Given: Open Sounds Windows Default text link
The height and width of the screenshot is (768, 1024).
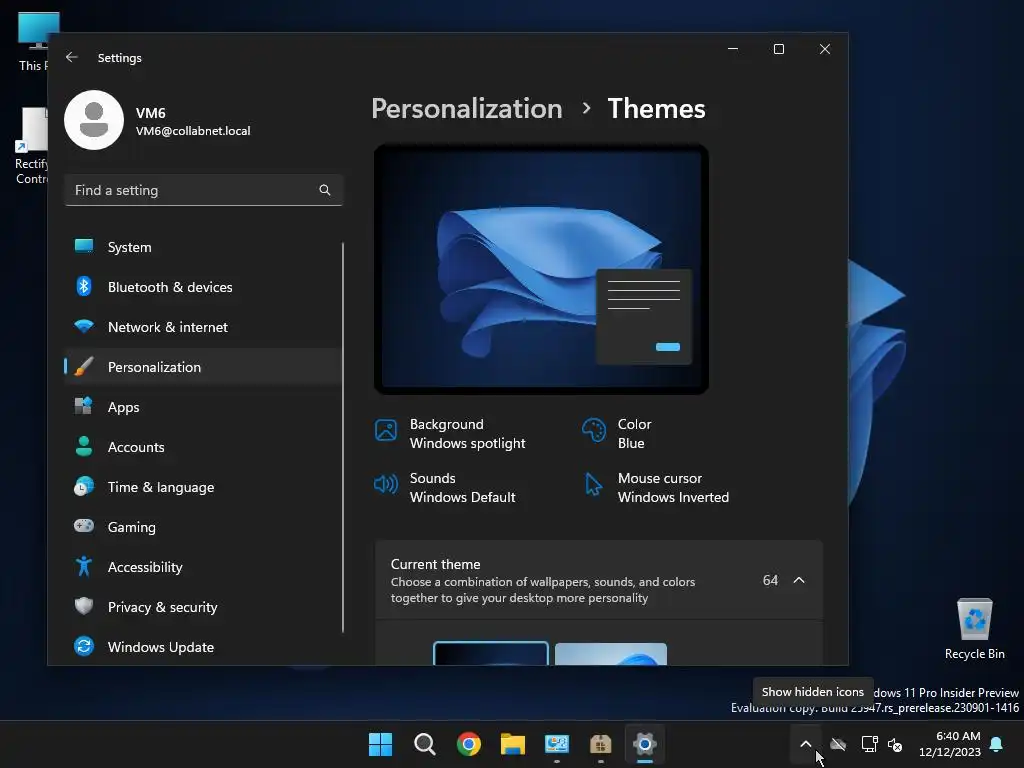Looking at the screenshot, I should 462,488.
